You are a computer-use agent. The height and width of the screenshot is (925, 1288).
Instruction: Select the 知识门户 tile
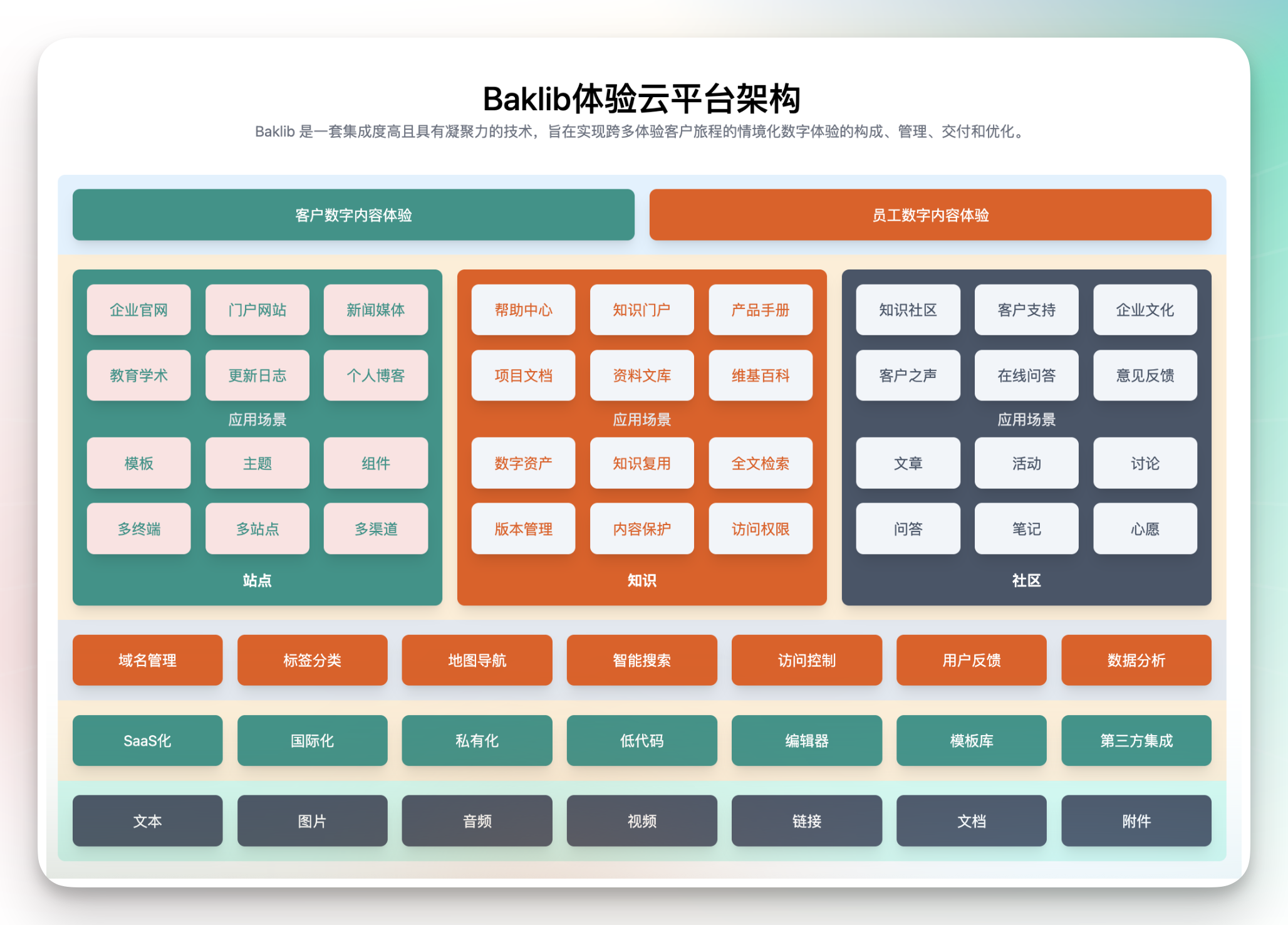coord(642,310)
